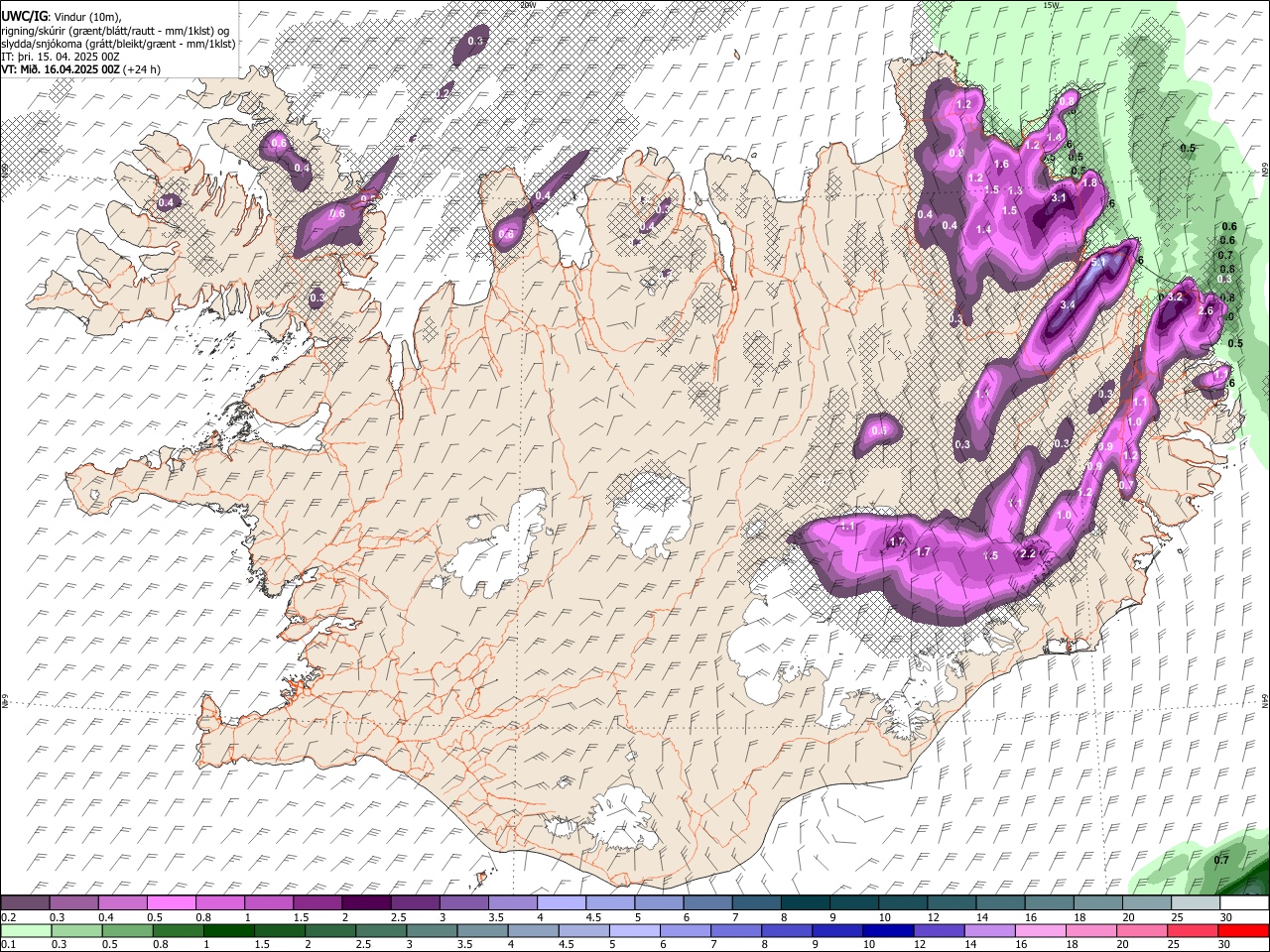Viewport: 1270px width, 952px height.
Task: Pick the pale lavender top legend swatch between 4 and 4.5
Action: click(560, 903)
